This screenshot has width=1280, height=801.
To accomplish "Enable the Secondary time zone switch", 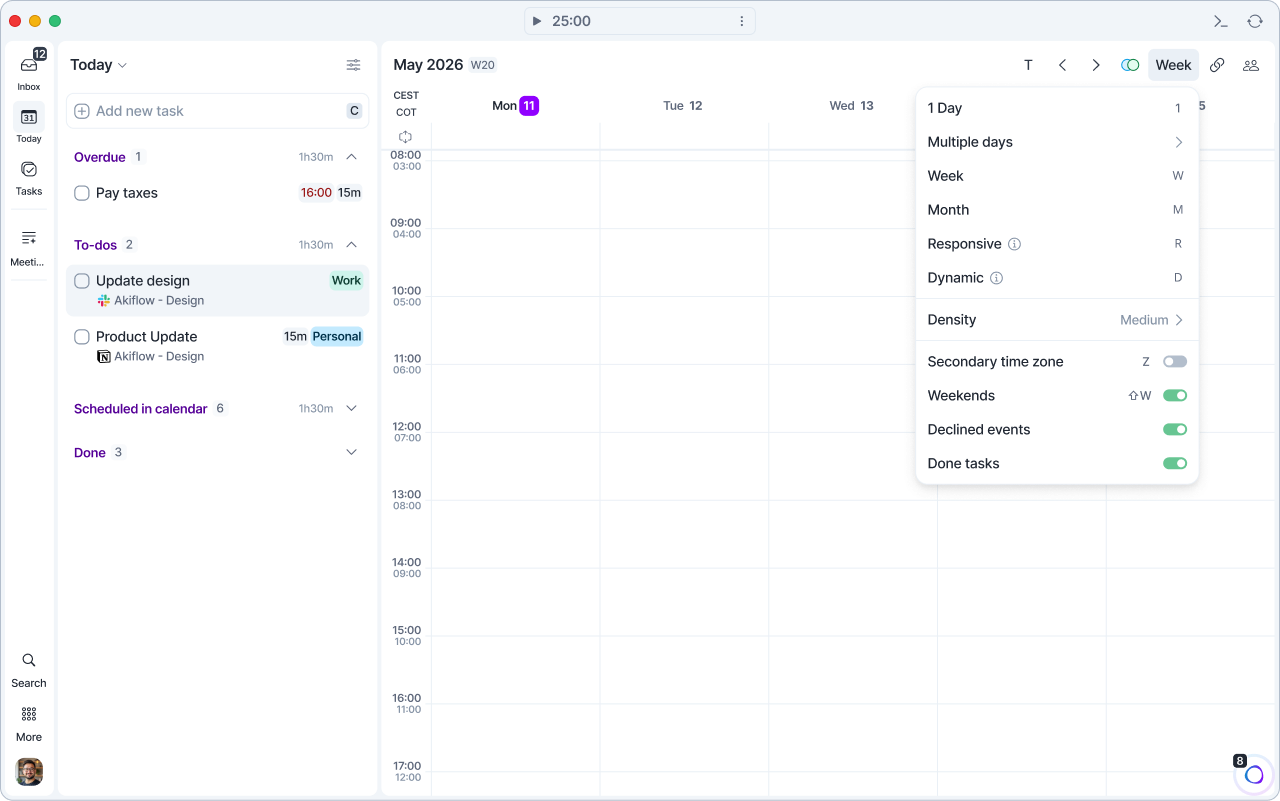I will [x=1175, y=362].
